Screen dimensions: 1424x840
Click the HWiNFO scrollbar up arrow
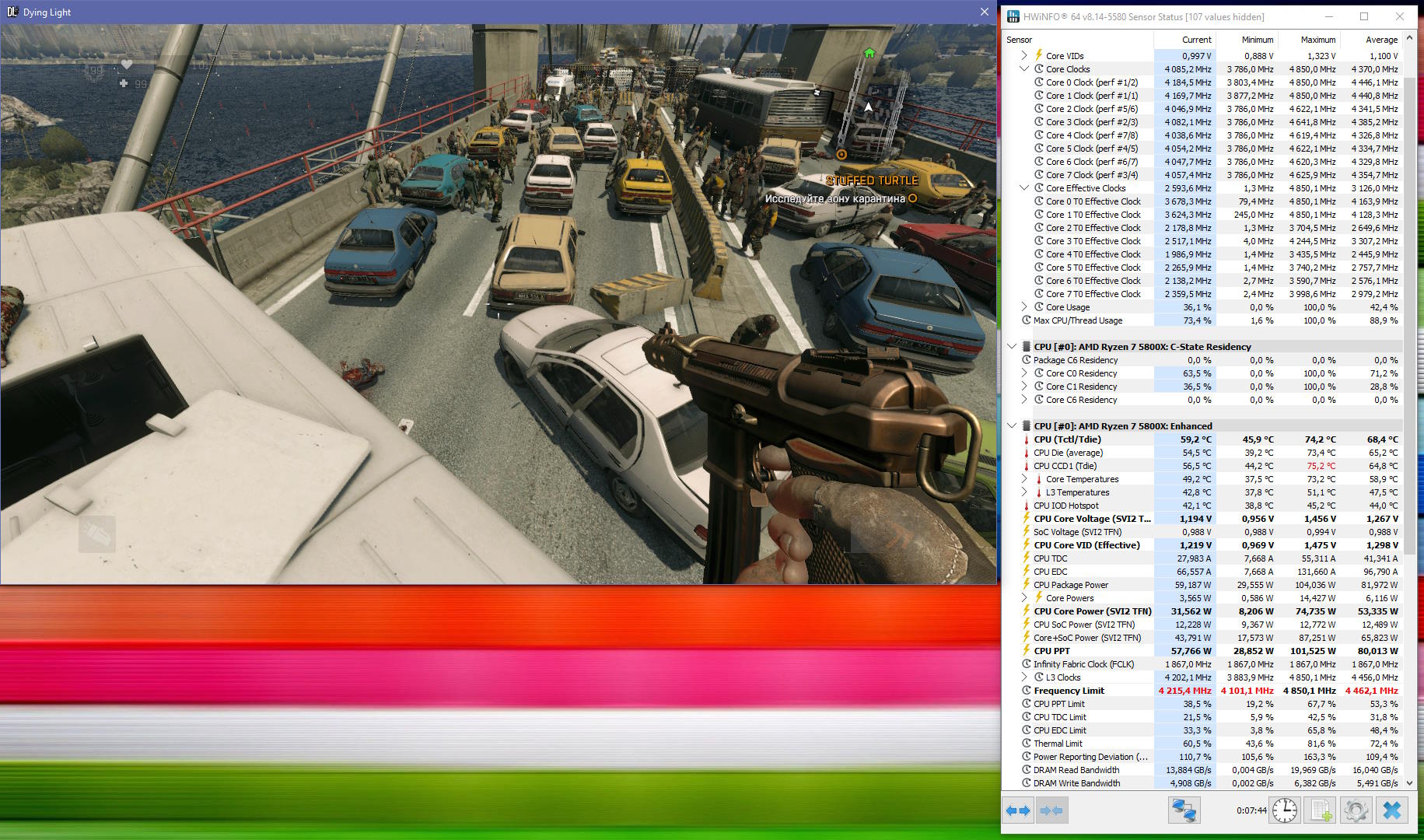(x=1410, y=39)
